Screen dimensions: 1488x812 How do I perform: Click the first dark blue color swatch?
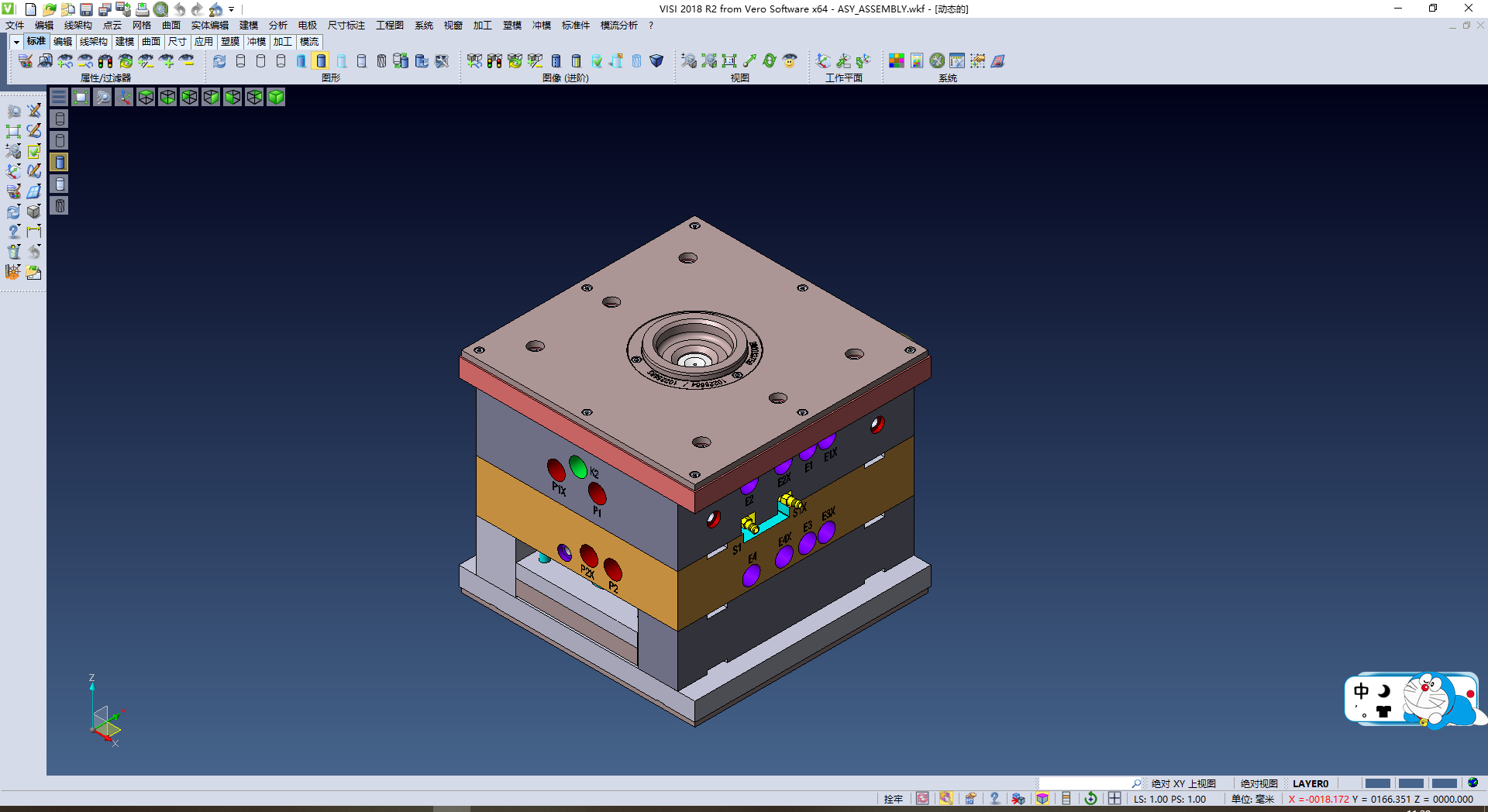(x=1377, y=783)
